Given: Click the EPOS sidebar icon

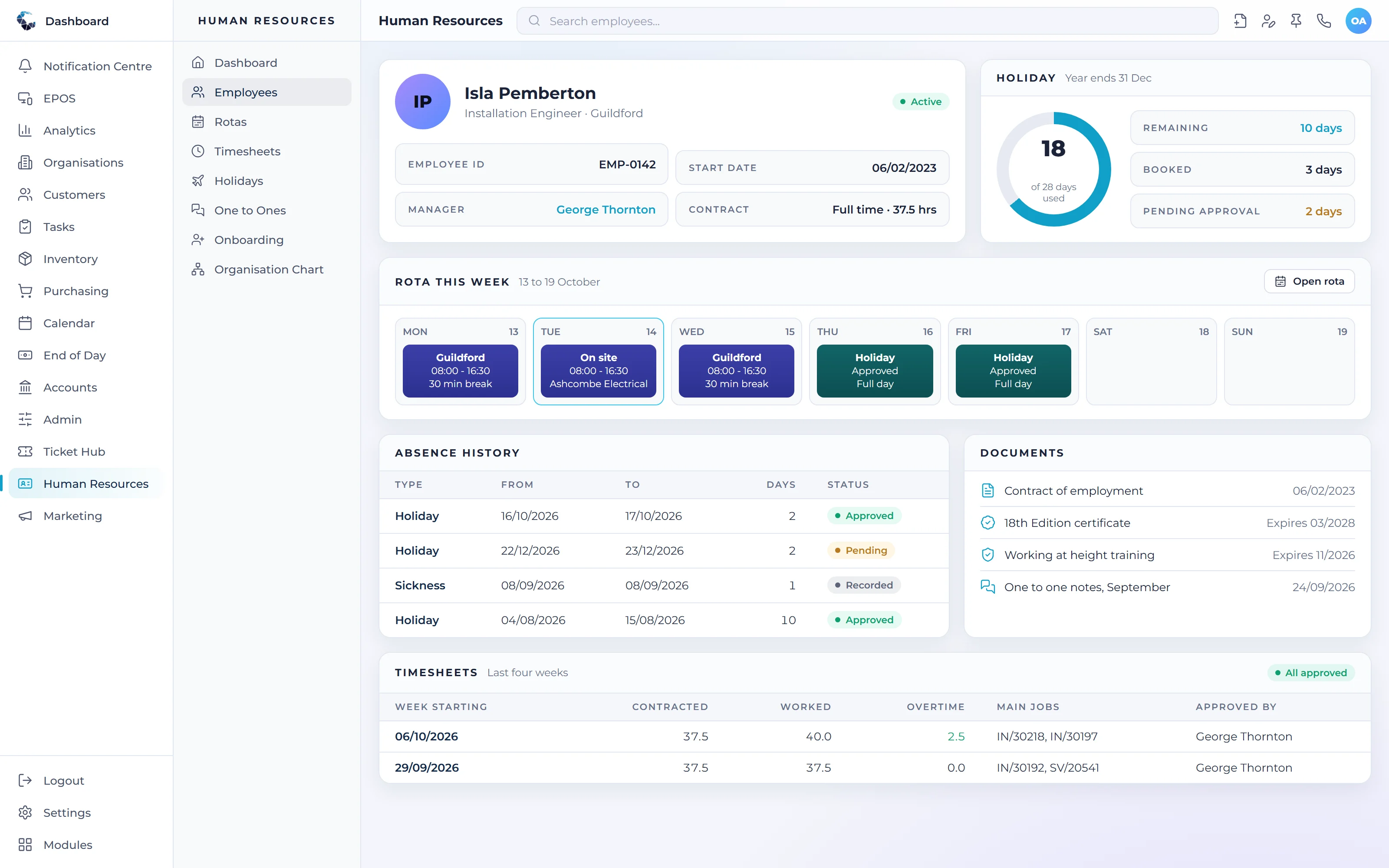Looking at the screenshot, I should [x=25, y=98].
